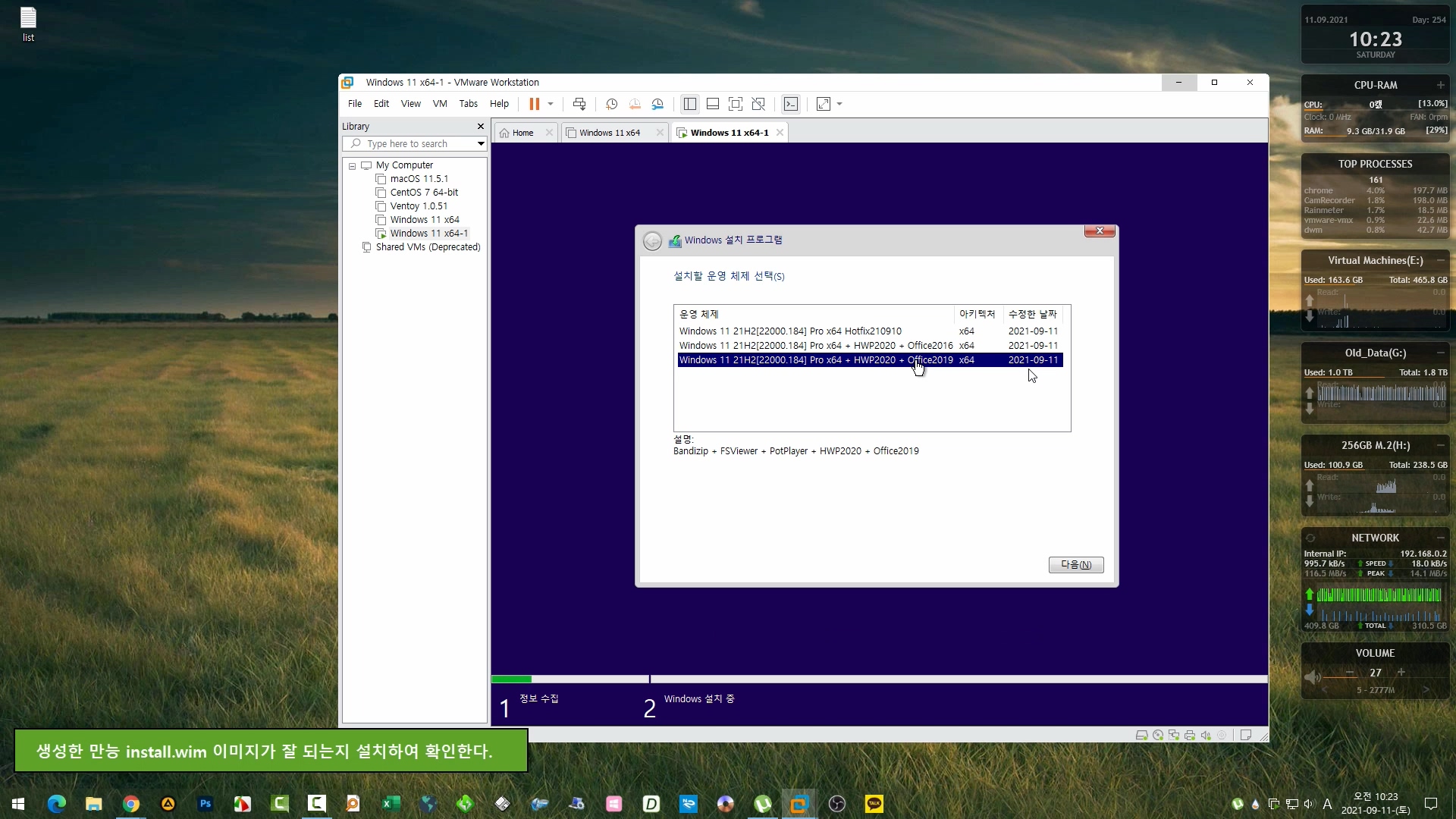Viewport: 1456px width, 819px height.
Task: Open library search filter dropdown
Action: [481, 143]
